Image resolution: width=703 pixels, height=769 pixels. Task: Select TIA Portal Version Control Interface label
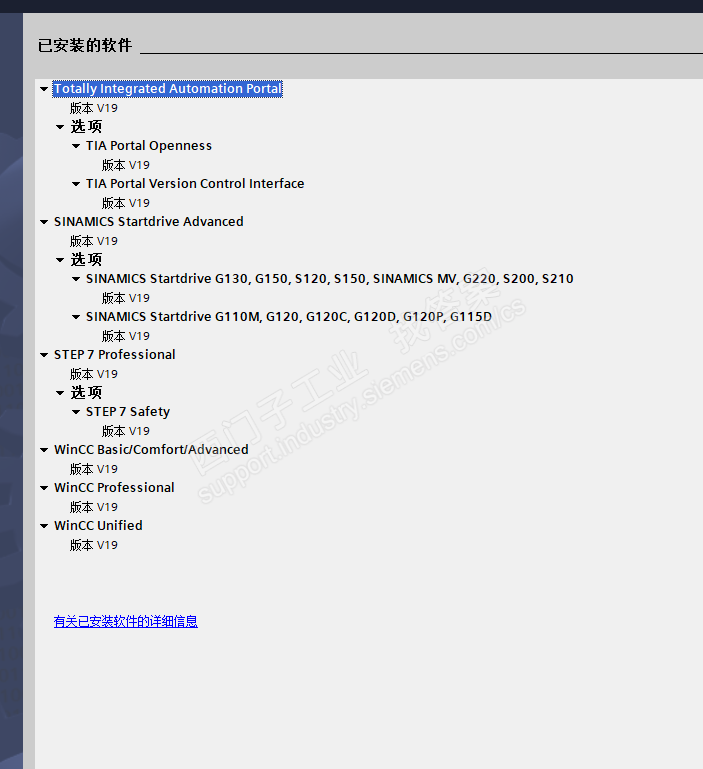pyautogui.click(x=195, y=183)
